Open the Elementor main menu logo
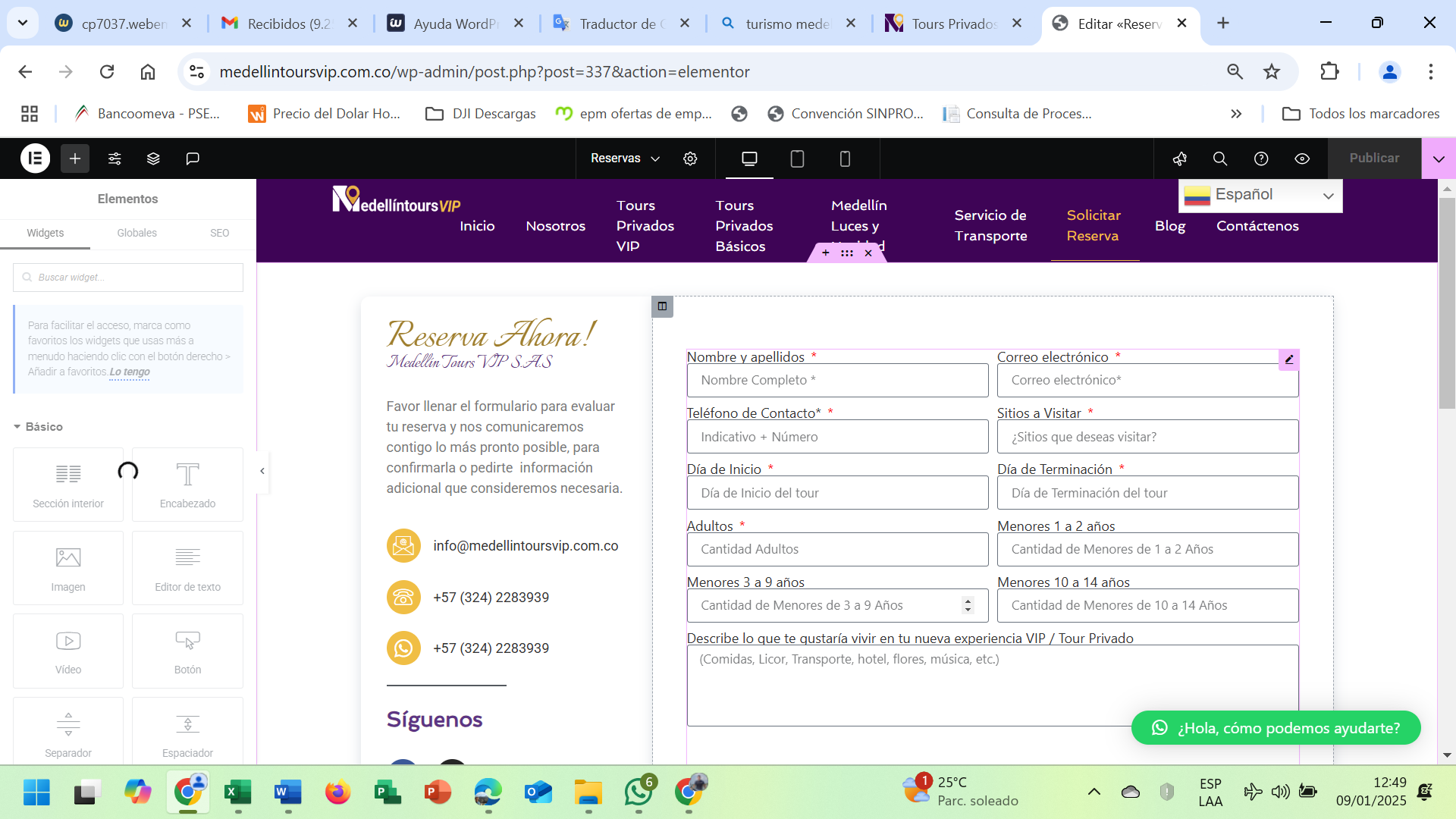1456x819 pixels. 35,158
